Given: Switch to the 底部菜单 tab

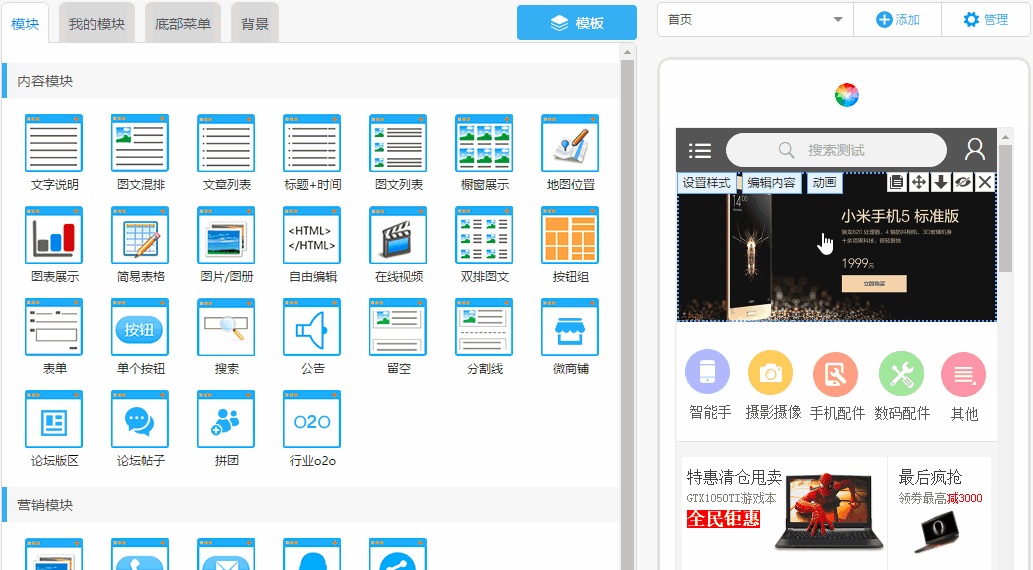Looking at the screenshot, I should pos(183,23).
